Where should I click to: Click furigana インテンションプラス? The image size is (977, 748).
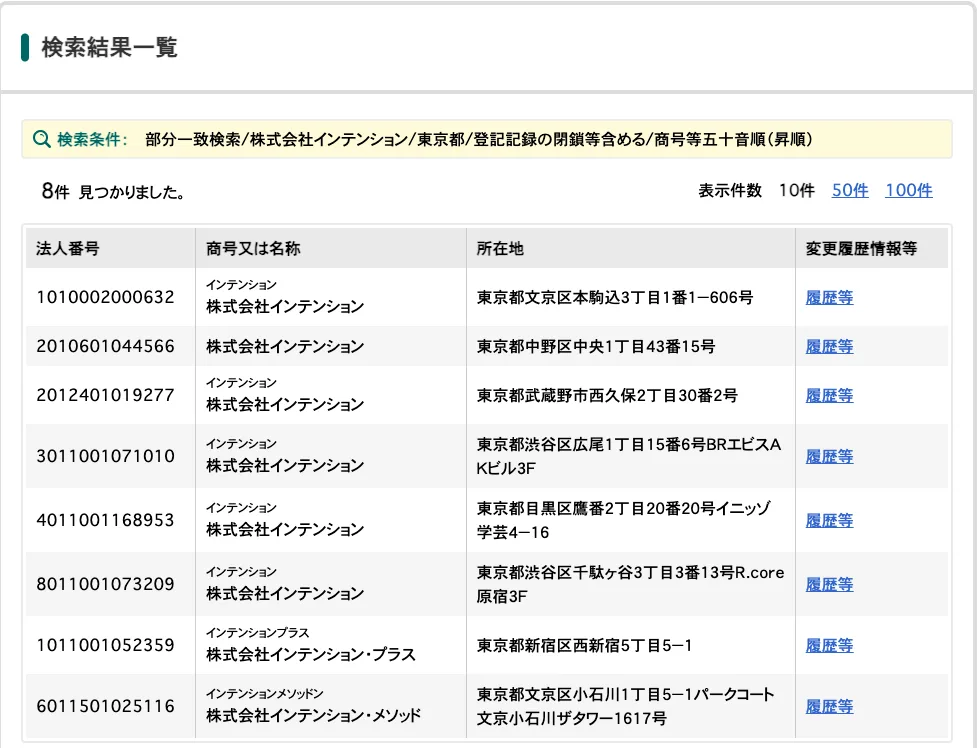tap(257, 633)
